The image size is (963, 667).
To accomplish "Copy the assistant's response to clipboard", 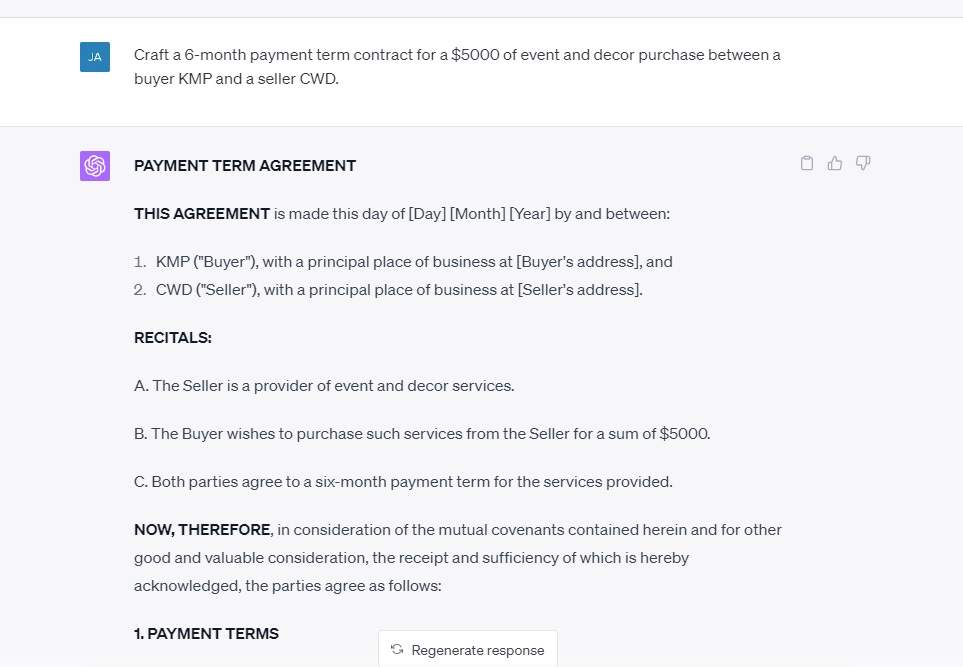I will tap(807, 163).
